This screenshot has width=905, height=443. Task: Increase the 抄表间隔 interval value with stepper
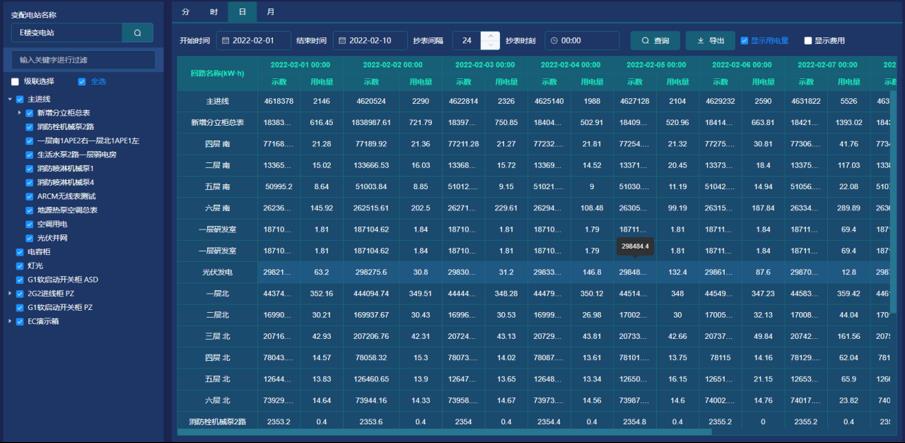(490, 36)
